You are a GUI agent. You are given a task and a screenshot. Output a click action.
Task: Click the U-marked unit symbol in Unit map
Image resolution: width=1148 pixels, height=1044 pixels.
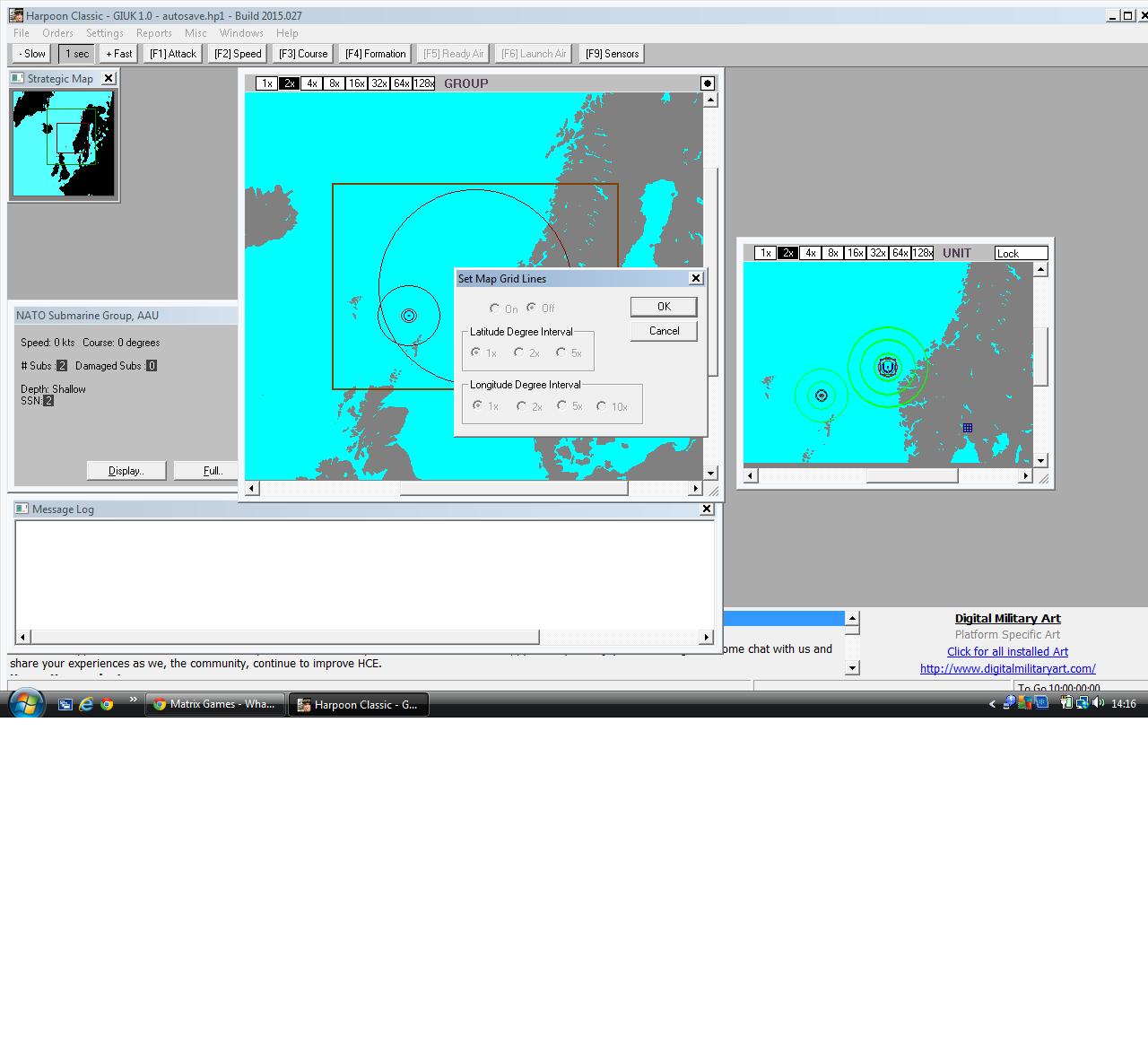click(x=888, y=367)
